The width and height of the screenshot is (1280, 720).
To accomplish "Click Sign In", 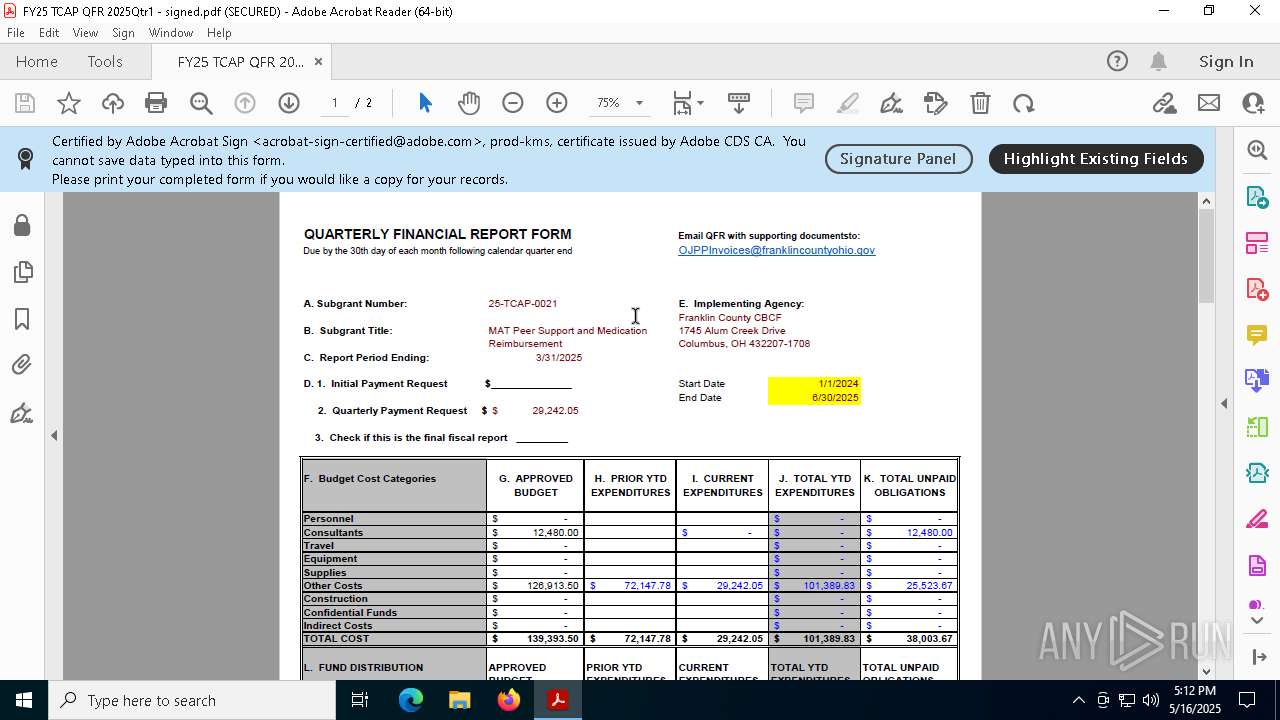I will (x=1226, y=61).
